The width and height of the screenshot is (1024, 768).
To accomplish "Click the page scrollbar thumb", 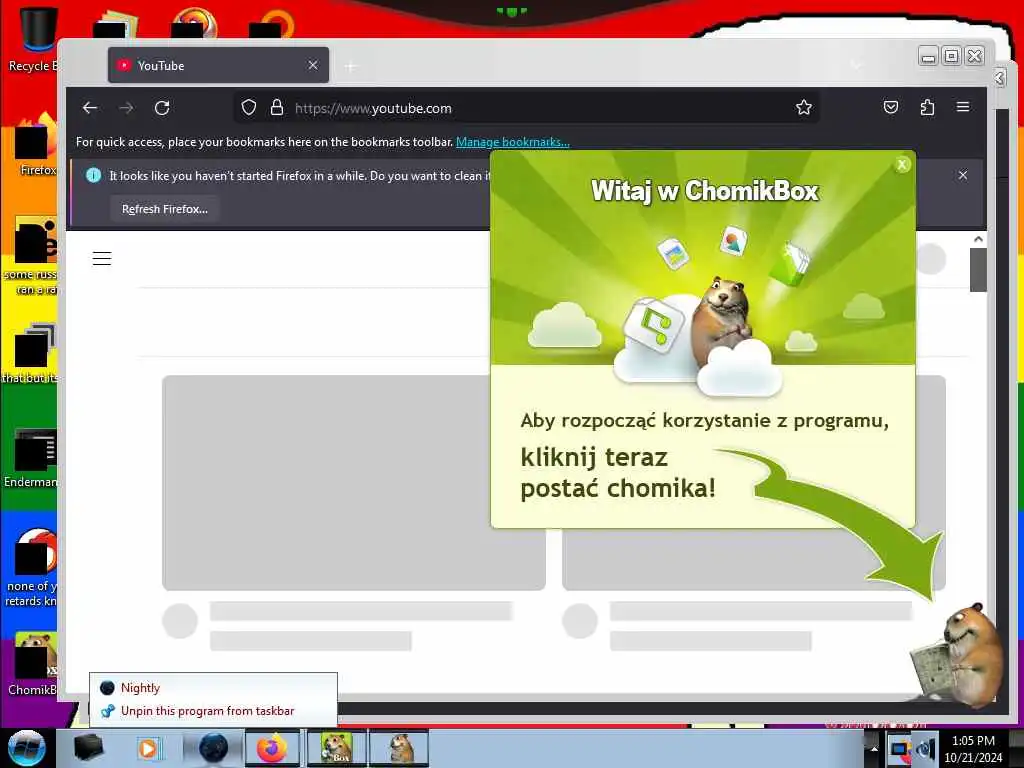I will 978,270.
